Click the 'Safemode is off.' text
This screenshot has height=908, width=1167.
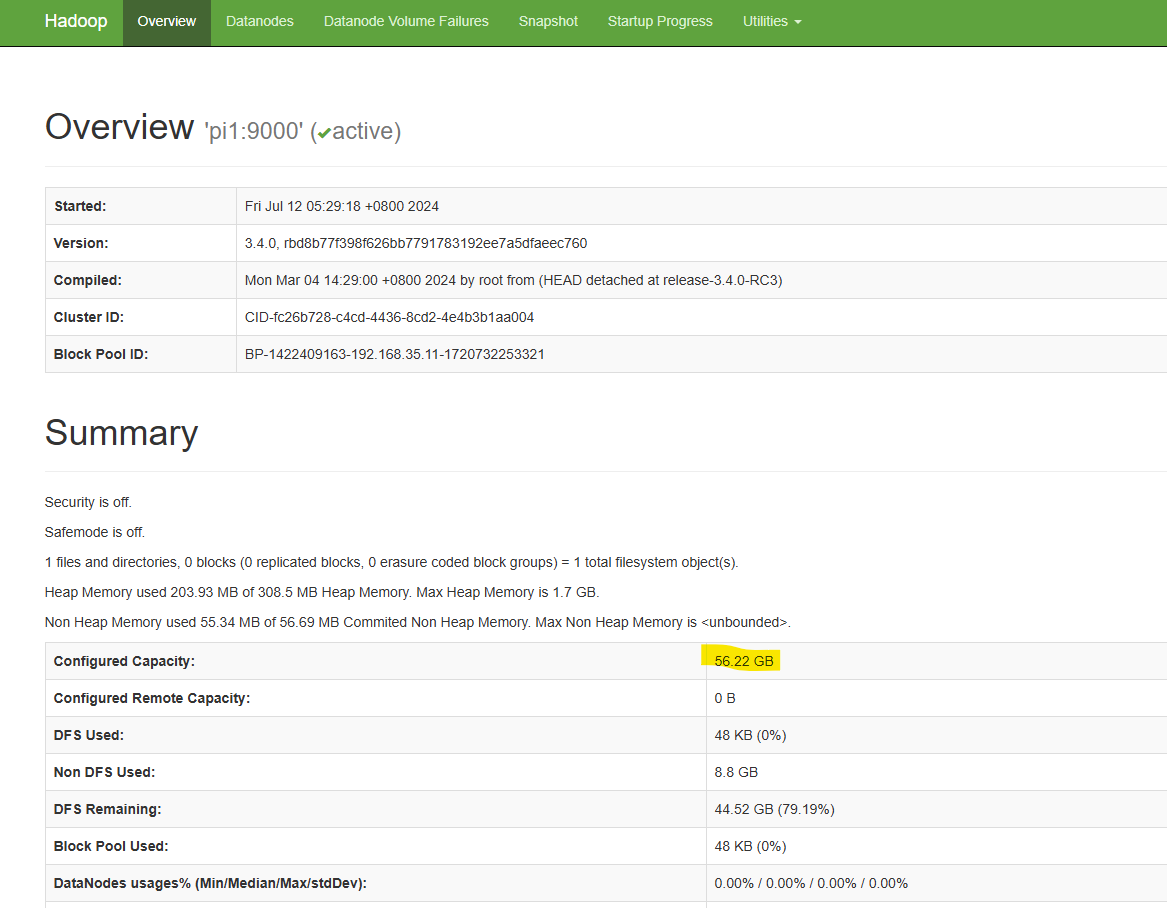pyautogui.click(x=95, y=532)
